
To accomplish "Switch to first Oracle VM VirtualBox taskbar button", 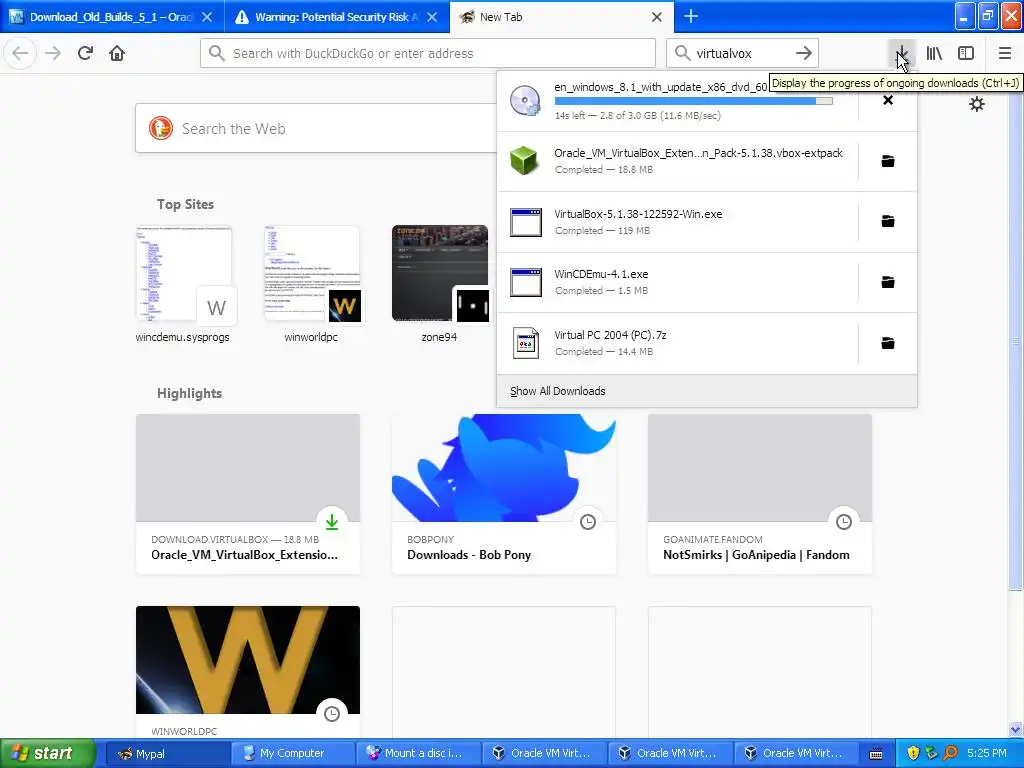I will (545, 753).
